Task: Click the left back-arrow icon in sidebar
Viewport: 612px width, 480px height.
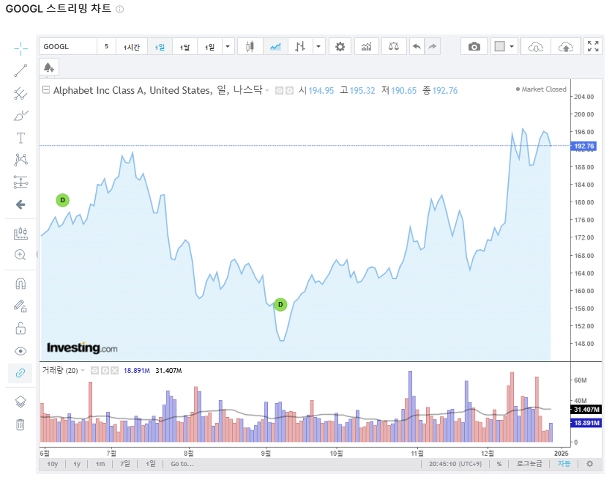Action: coord(21,204)
